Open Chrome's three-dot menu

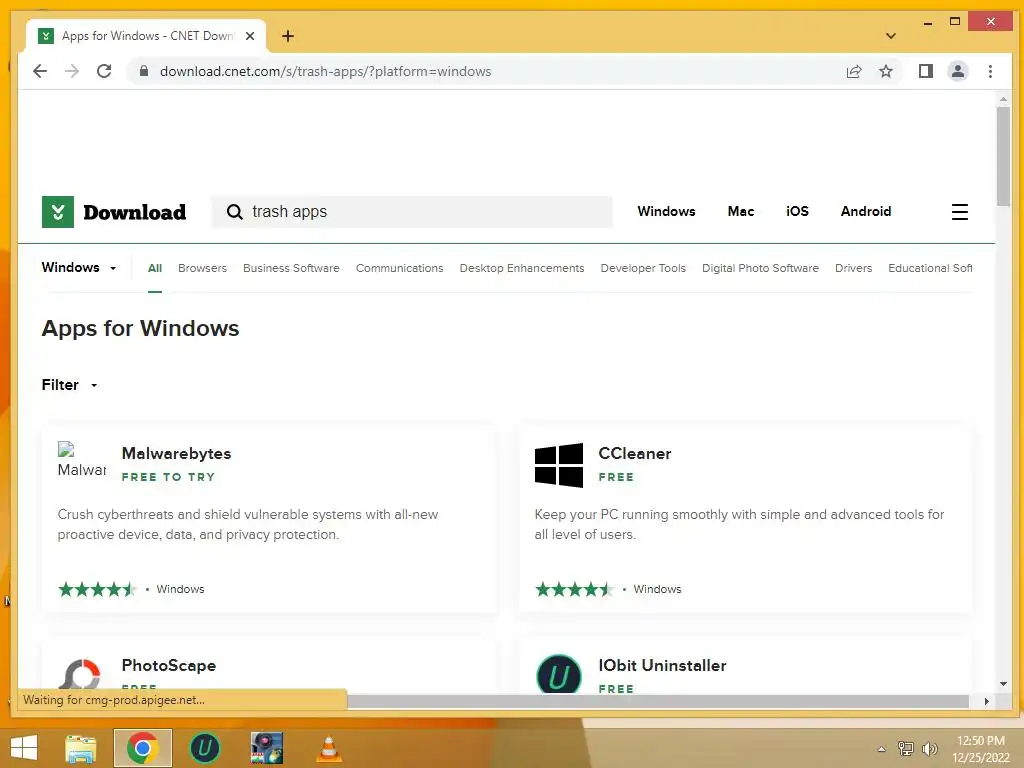(x=990, y=71)
